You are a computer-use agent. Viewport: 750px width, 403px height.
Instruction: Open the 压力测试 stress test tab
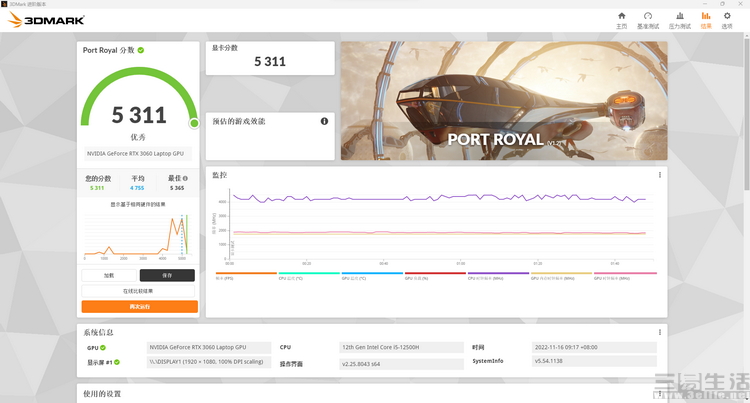680,21
